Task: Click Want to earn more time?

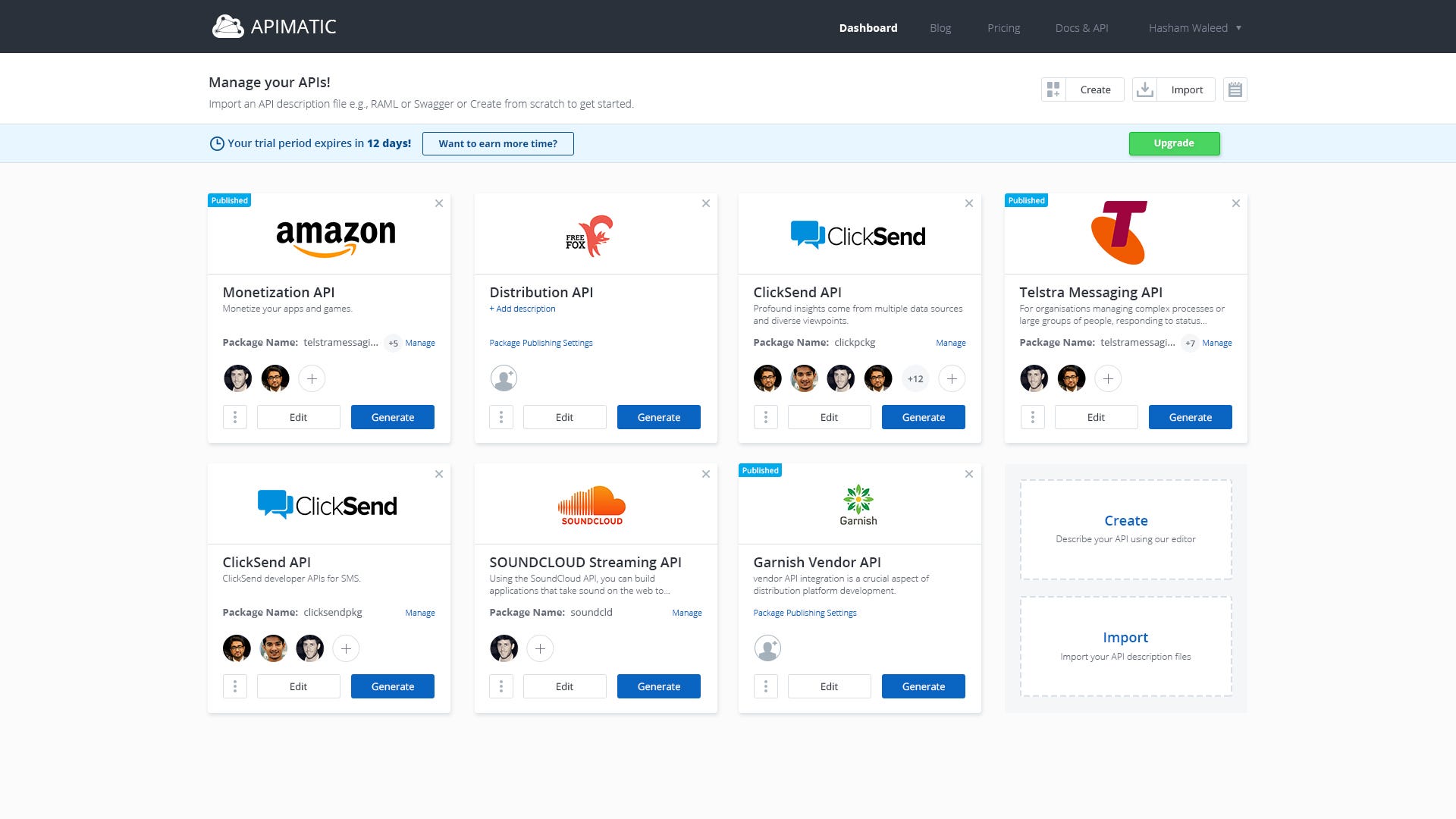Action: [497, 143]
